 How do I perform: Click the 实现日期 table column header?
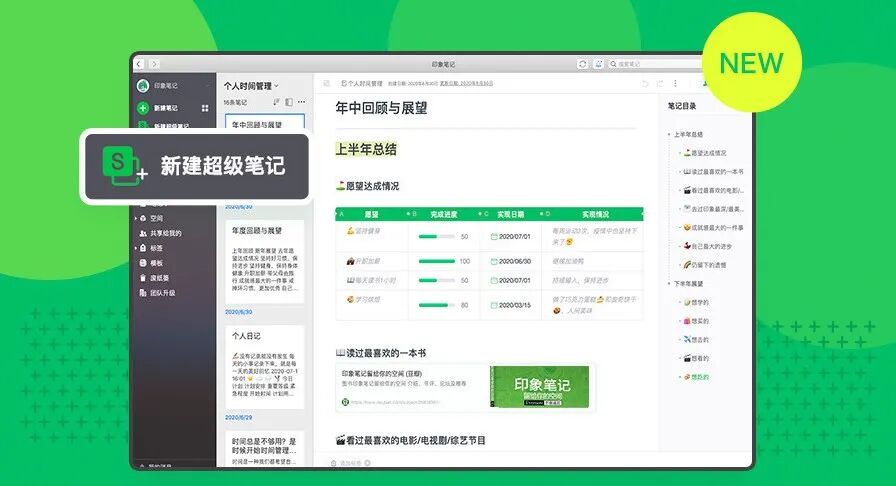510,214
